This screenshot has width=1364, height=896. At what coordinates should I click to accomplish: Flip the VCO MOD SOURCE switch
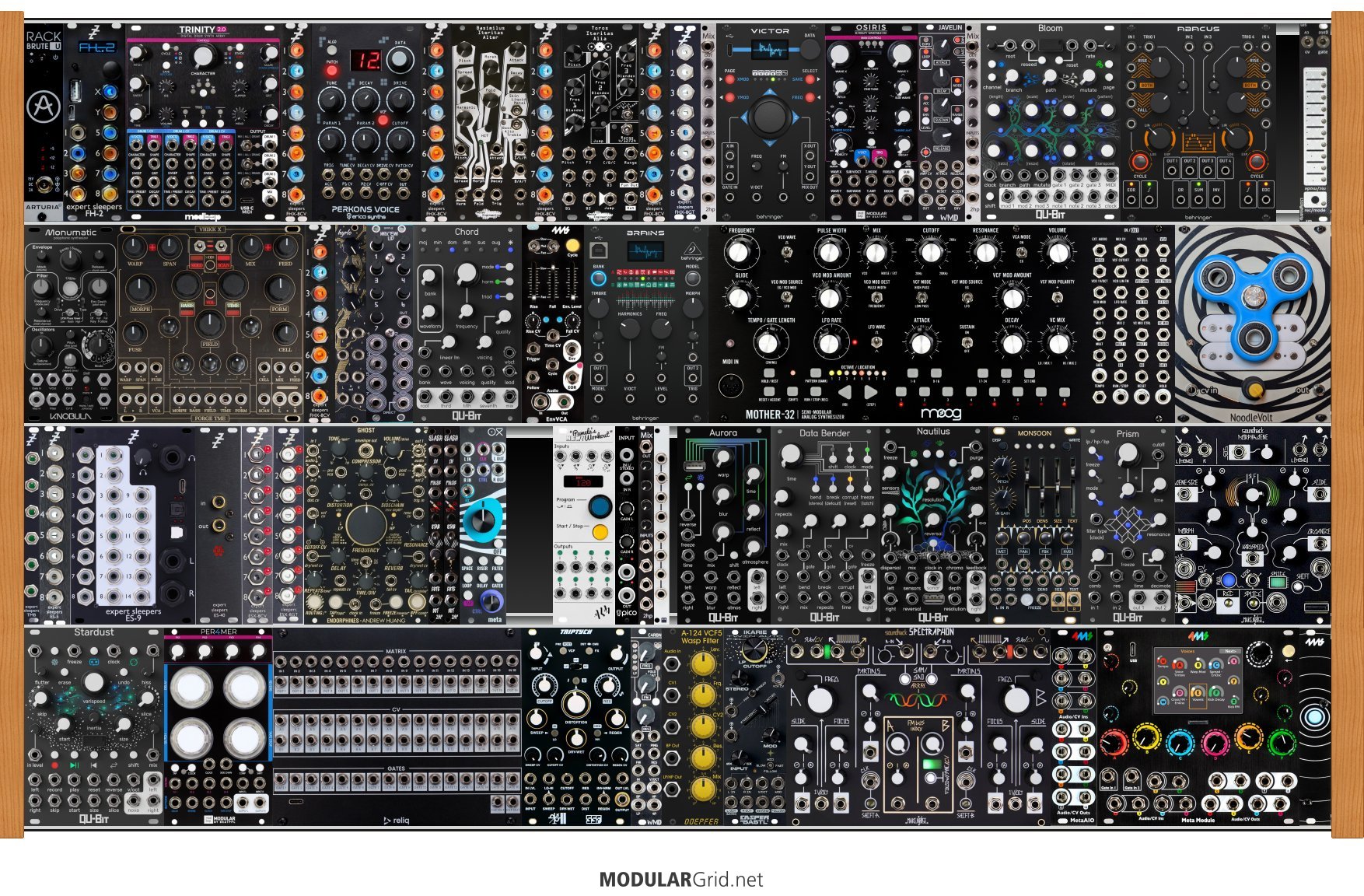[x=787, y=296]
